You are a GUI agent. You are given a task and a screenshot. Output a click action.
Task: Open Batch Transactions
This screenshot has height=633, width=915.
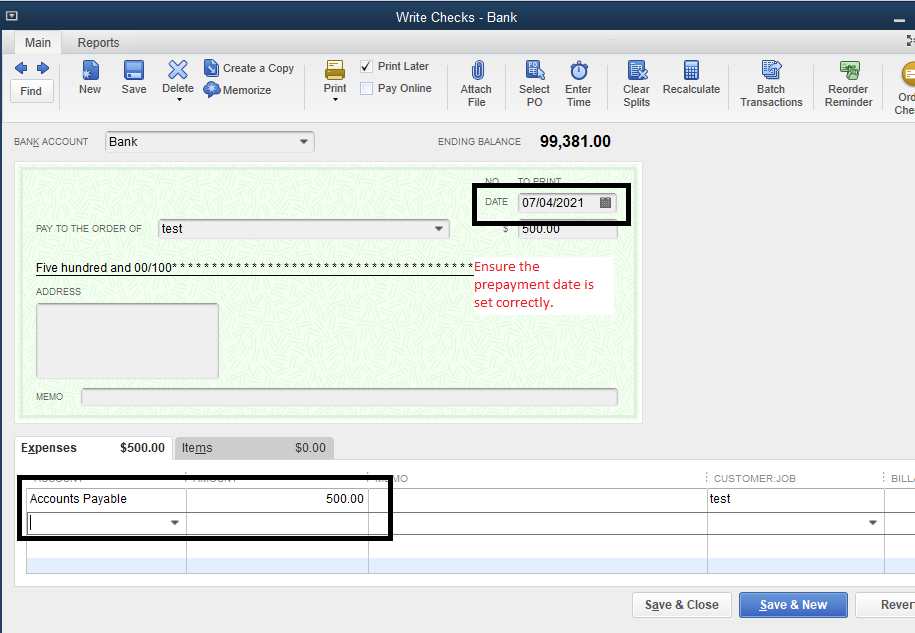point(771,83)
